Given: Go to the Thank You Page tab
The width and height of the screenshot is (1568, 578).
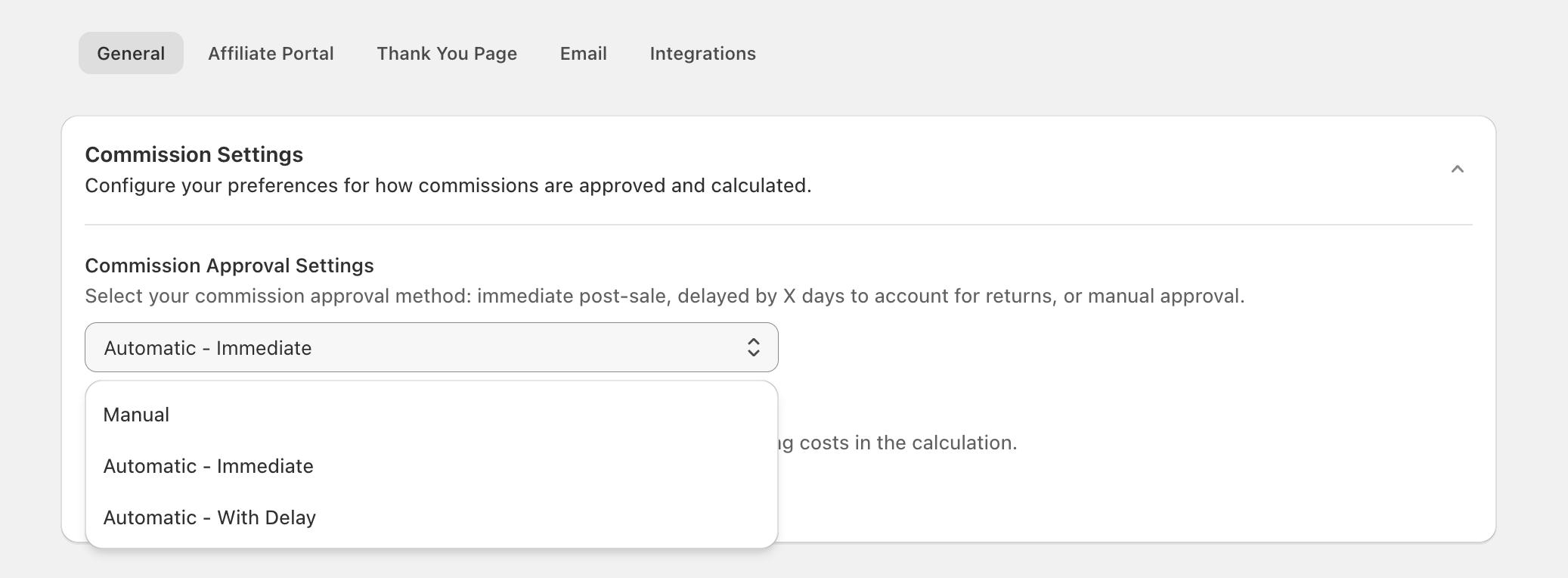Looking at the screenshot, I should [x=447, y=54].
